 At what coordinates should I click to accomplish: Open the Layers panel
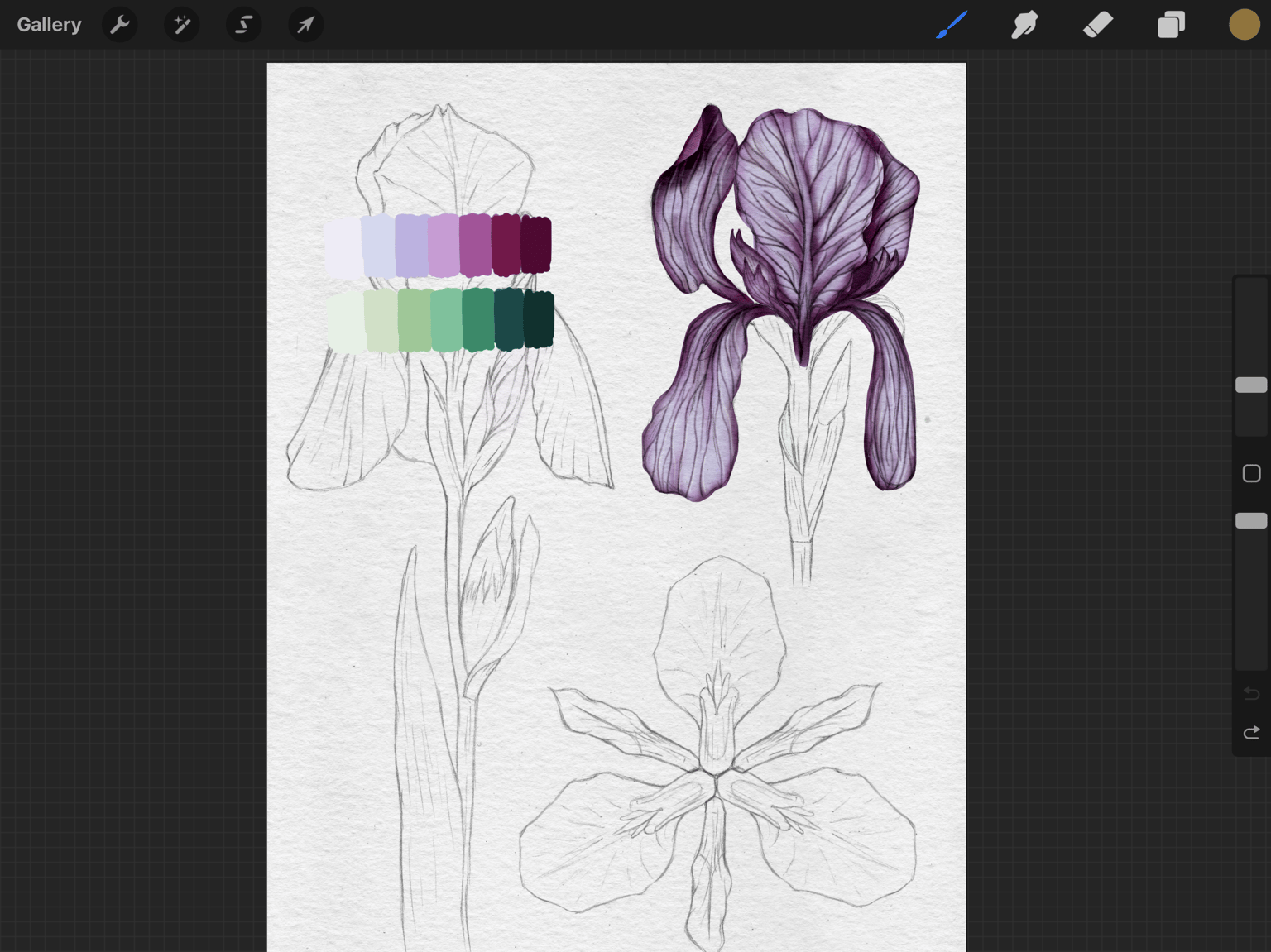1171,25
